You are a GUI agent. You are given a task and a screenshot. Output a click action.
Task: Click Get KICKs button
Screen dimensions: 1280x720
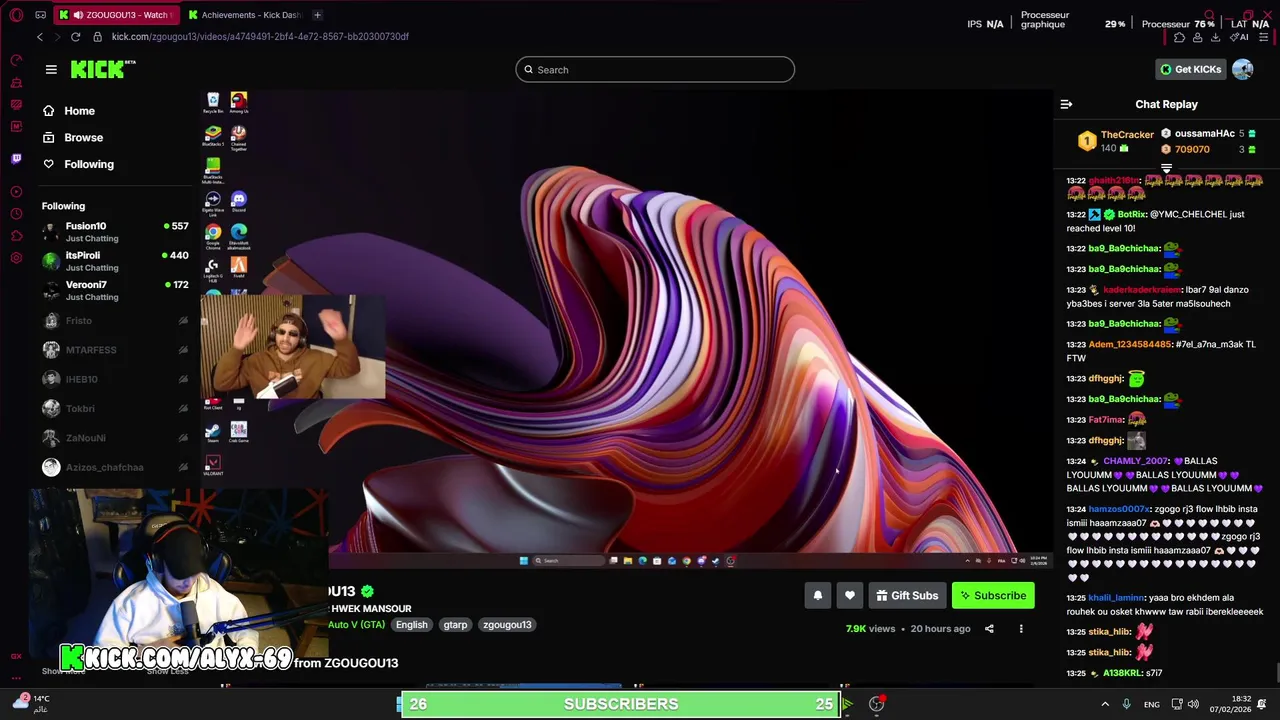[1190, 69]
